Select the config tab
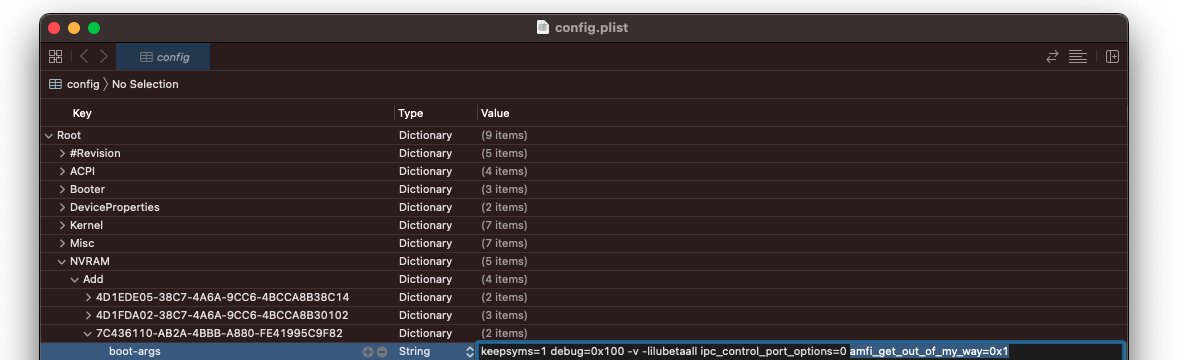This screenshot has height=360, width=1184. point(163,57)
